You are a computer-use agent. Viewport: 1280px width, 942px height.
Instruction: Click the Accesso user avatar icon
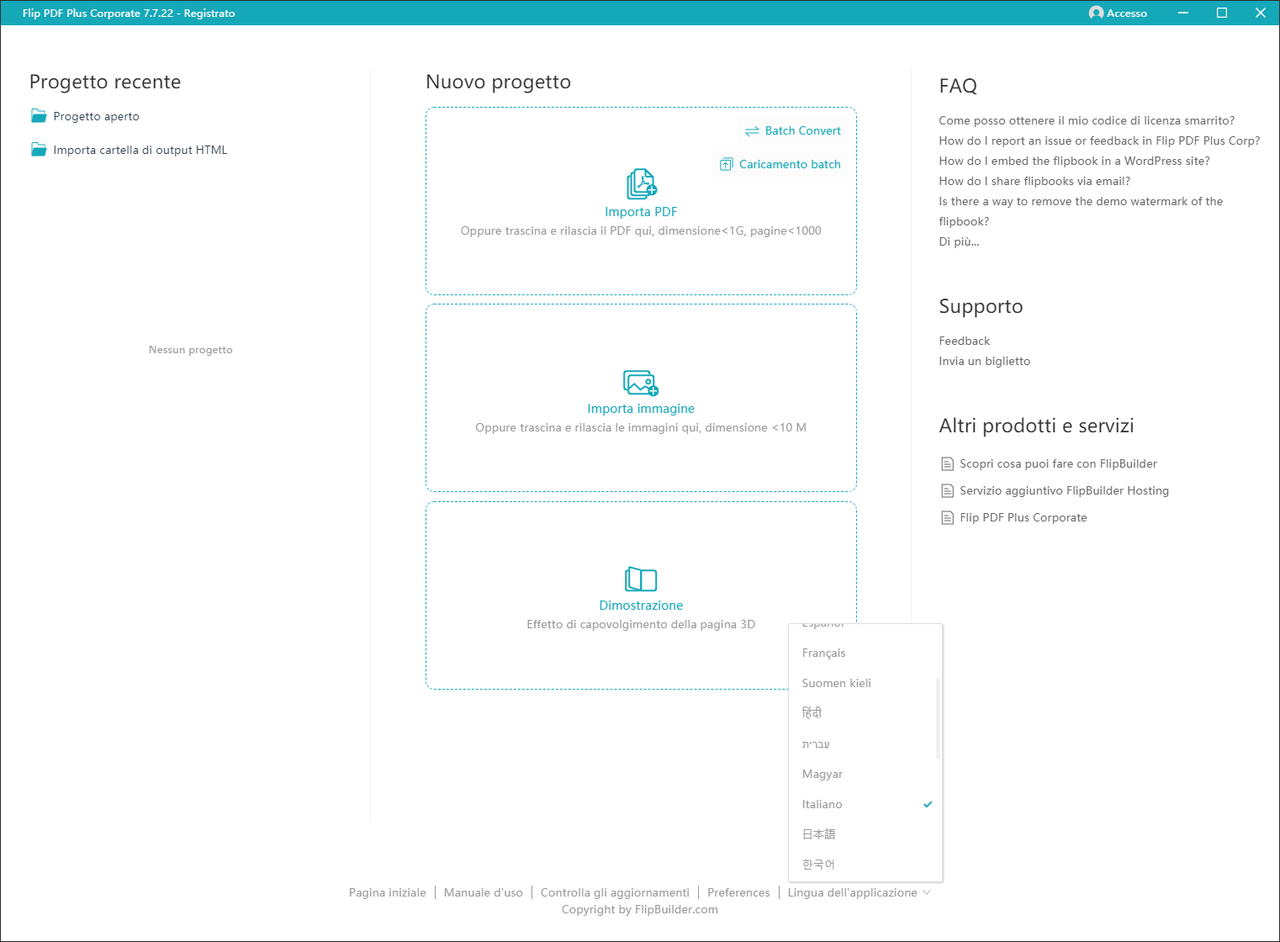tap(1096, 13)
